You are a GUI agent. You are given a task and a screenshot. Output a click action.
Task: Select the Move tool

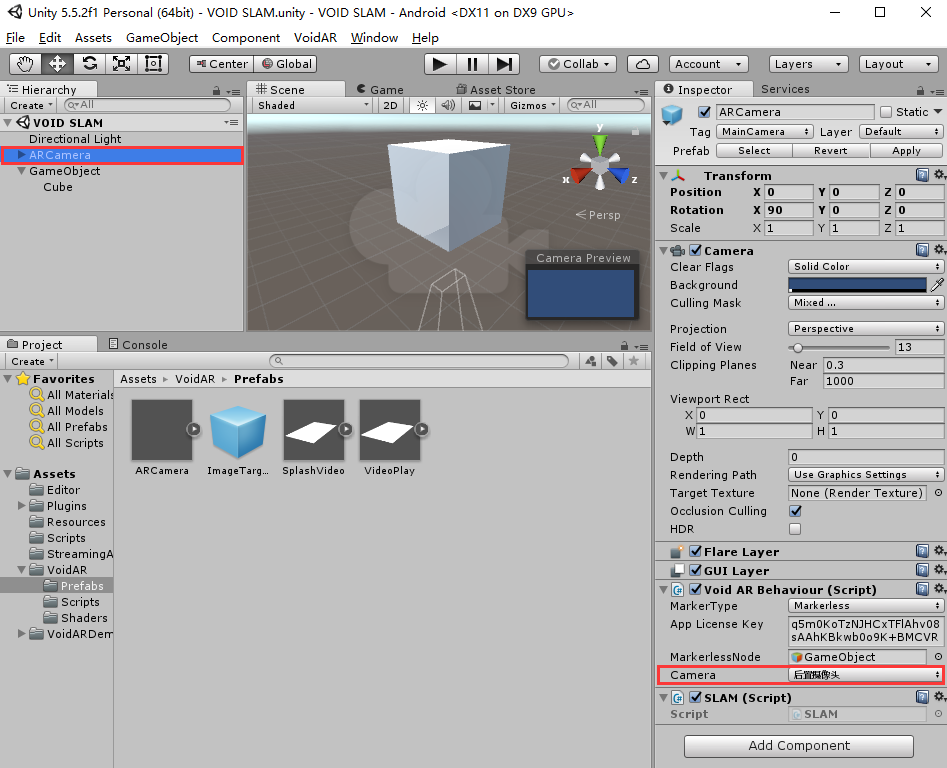[57, 63]
